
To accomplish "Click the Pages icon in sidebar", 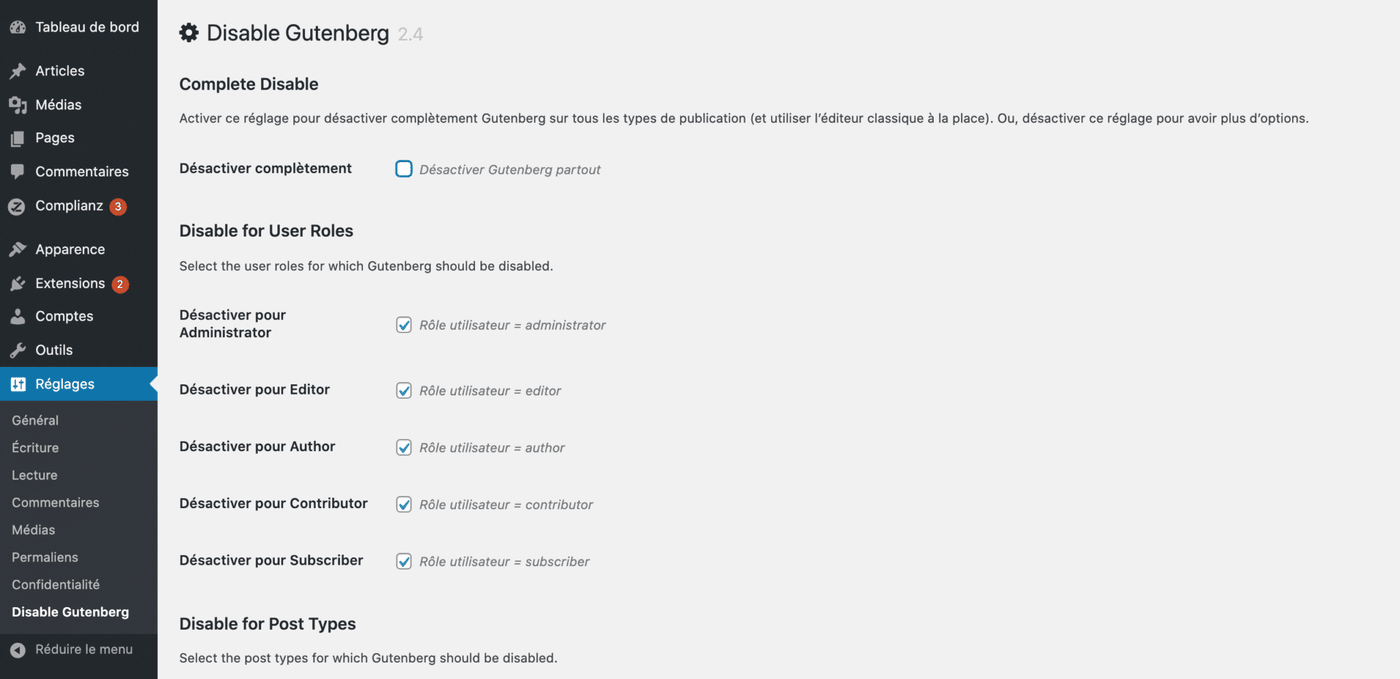I will pos(17,138).
